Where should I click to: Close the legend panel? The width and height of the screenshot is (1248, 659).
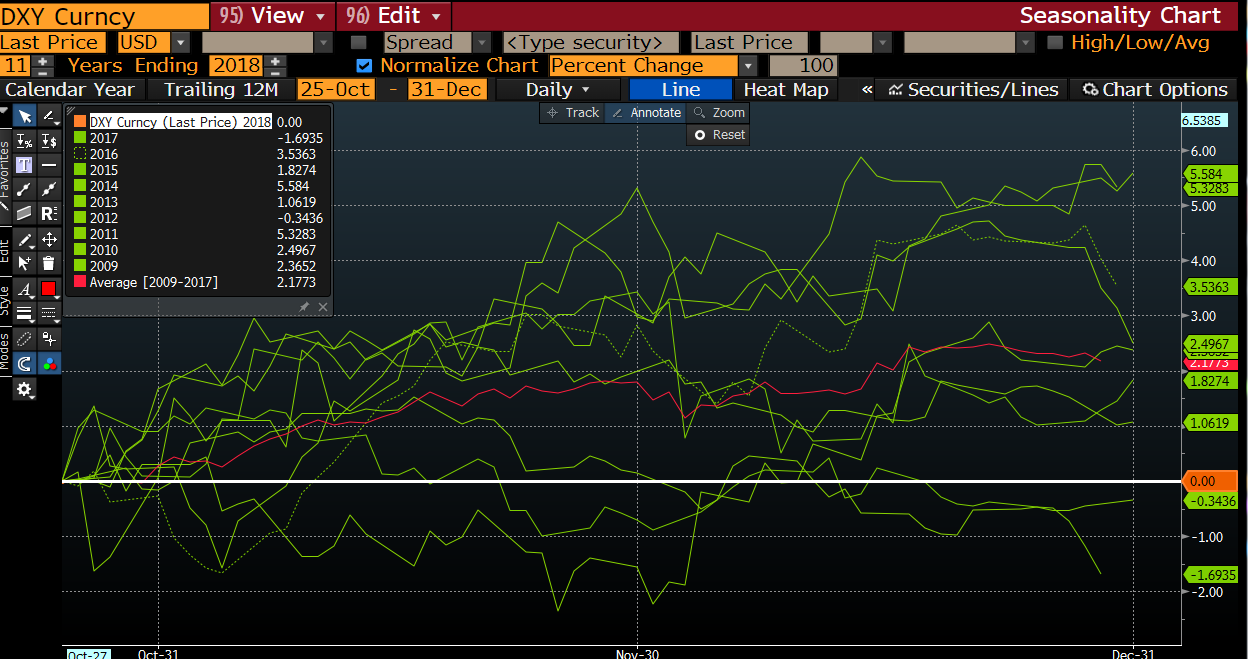point(322,307)
